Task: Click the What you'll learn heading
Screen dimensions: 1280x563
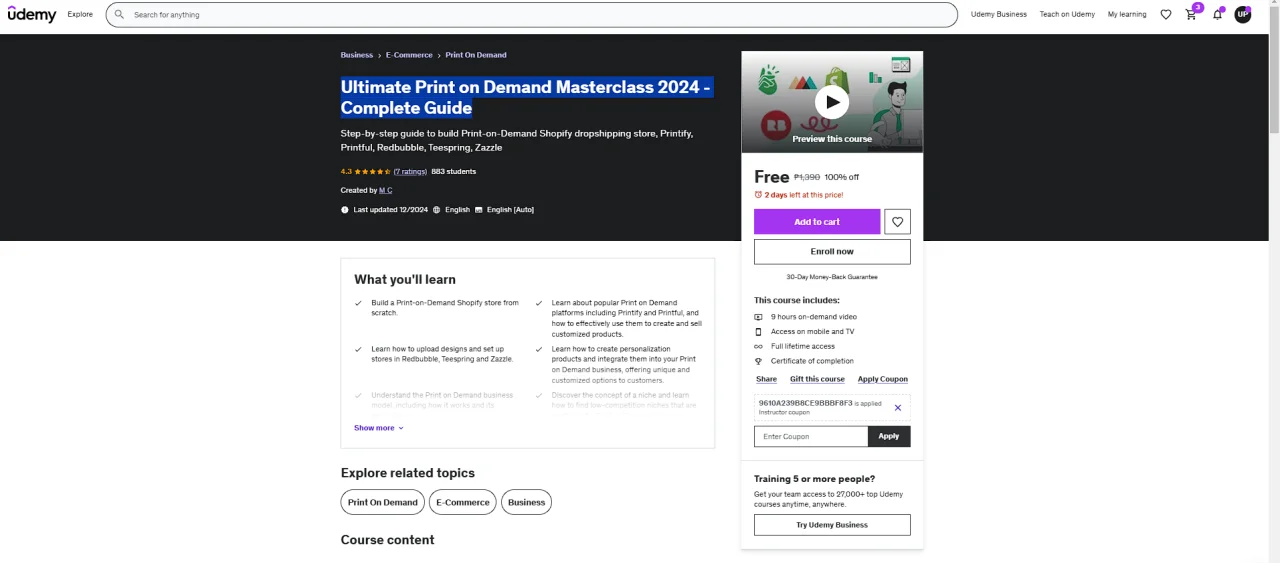Action: click(405, 280)
